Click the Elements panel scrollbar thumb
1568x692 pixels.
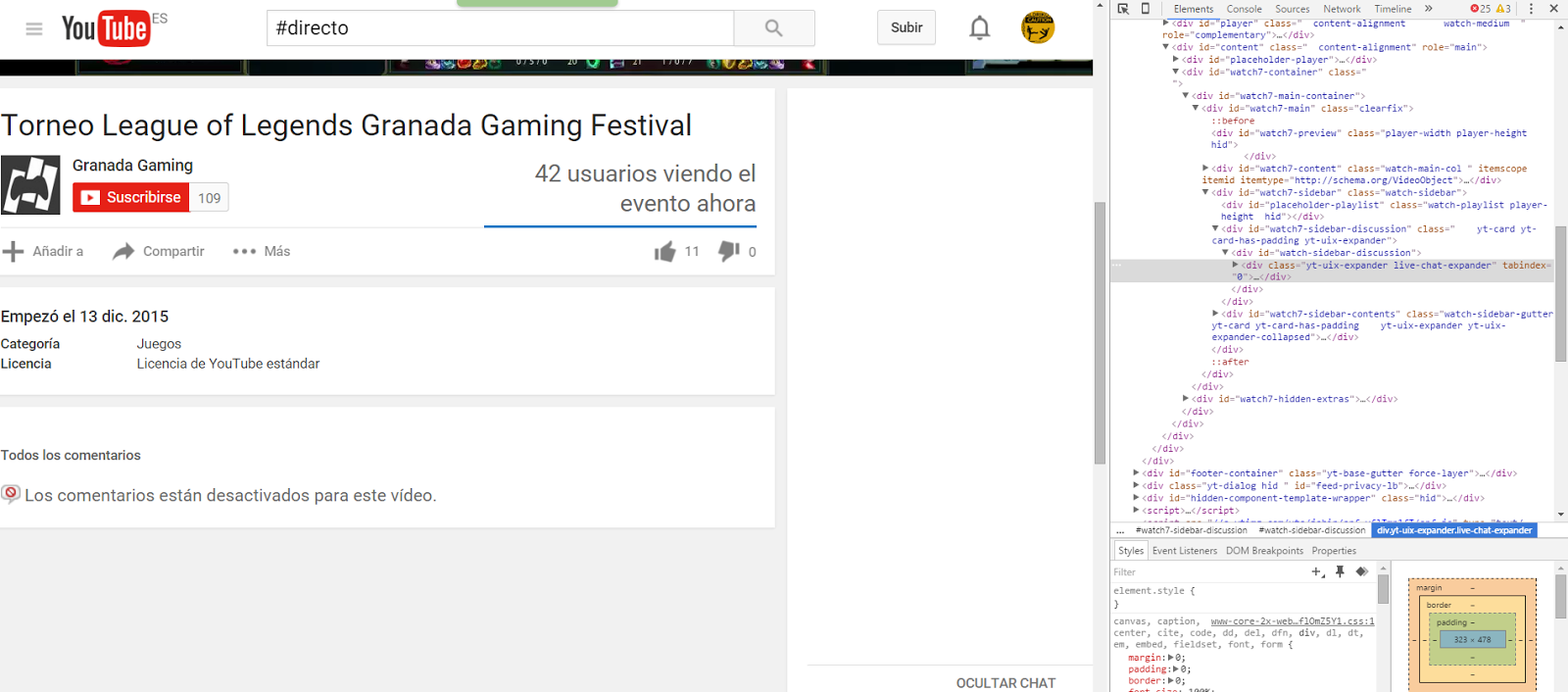tap(1560, 294)
